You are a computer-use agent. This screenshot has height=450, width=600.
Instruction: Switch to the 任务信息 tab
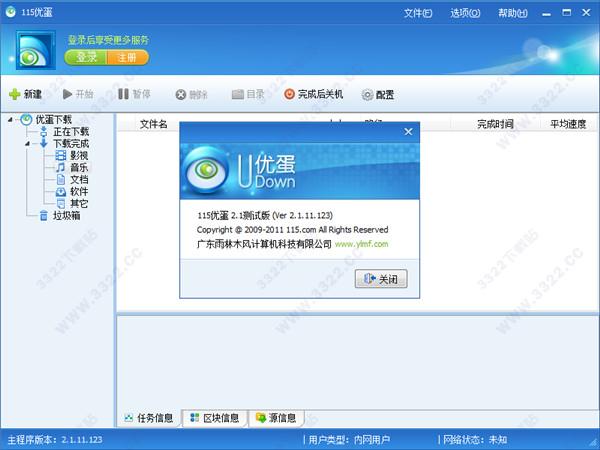point(149,418)
